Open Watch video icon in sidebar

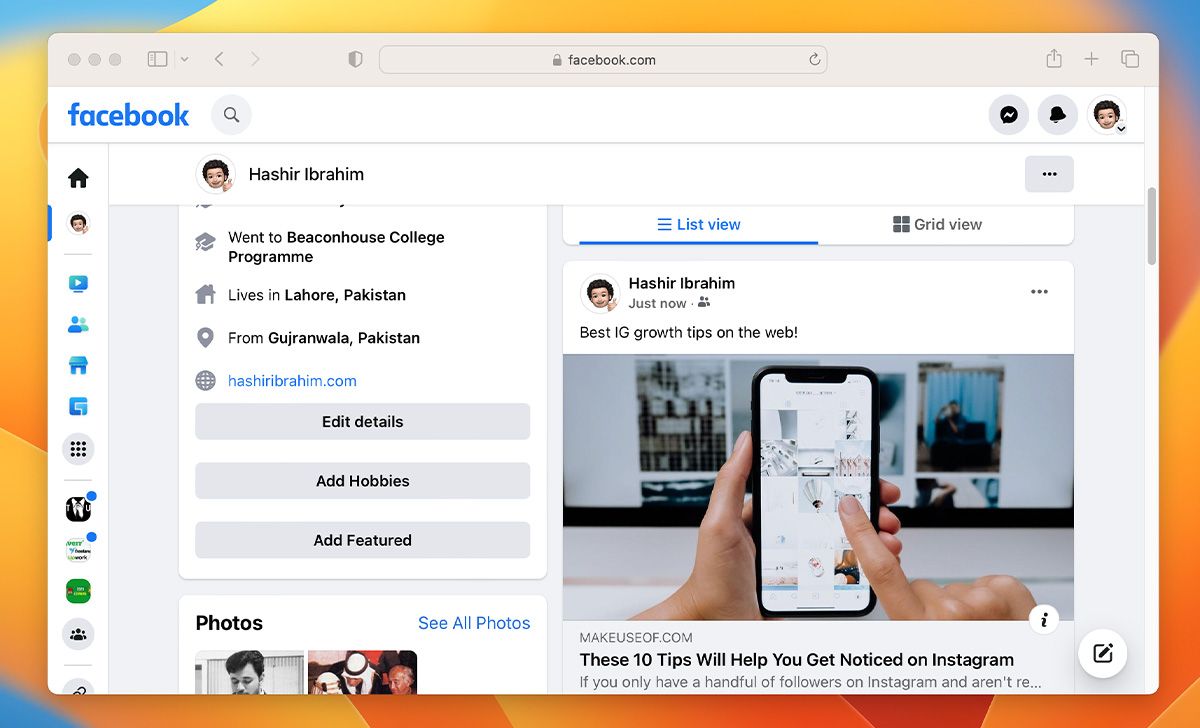78,284
